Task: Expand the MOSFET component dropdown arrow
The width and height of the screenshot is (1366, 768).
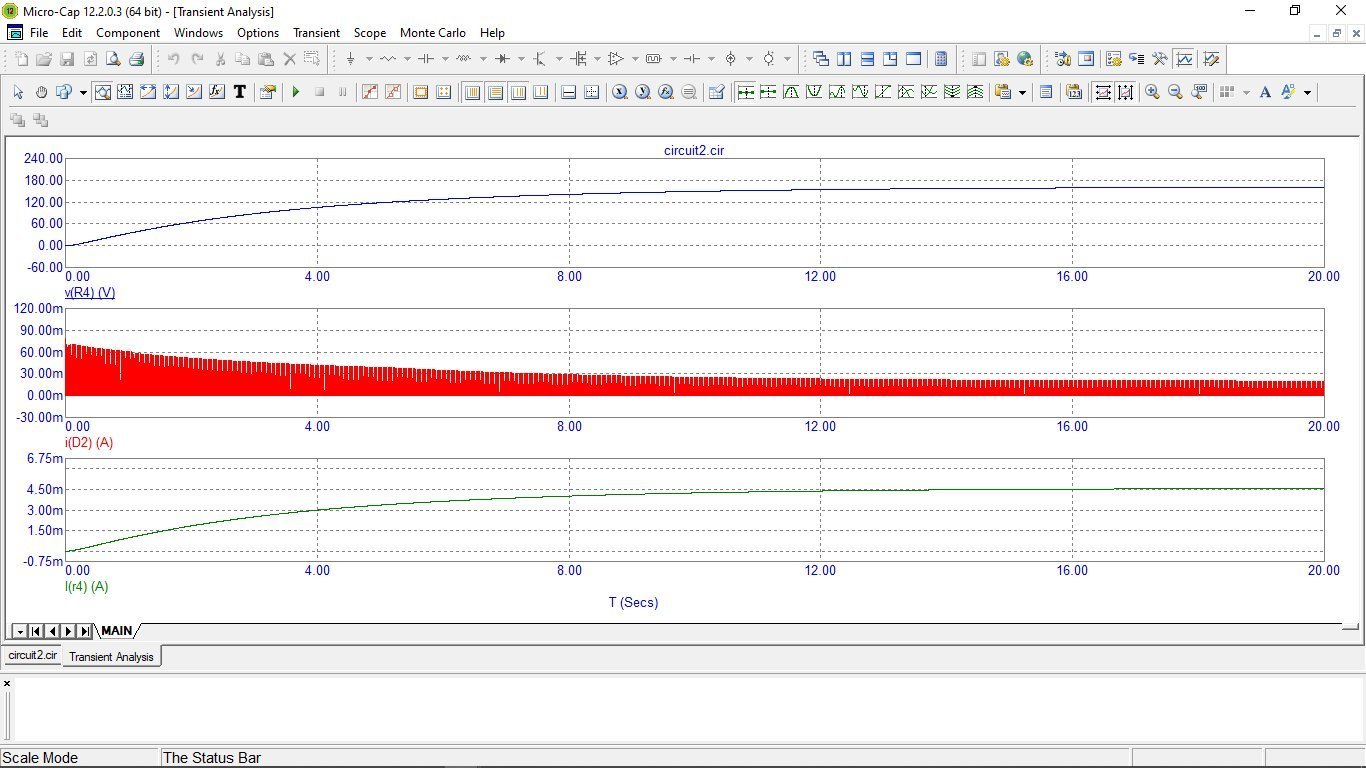Action: (x=597, y=59)
